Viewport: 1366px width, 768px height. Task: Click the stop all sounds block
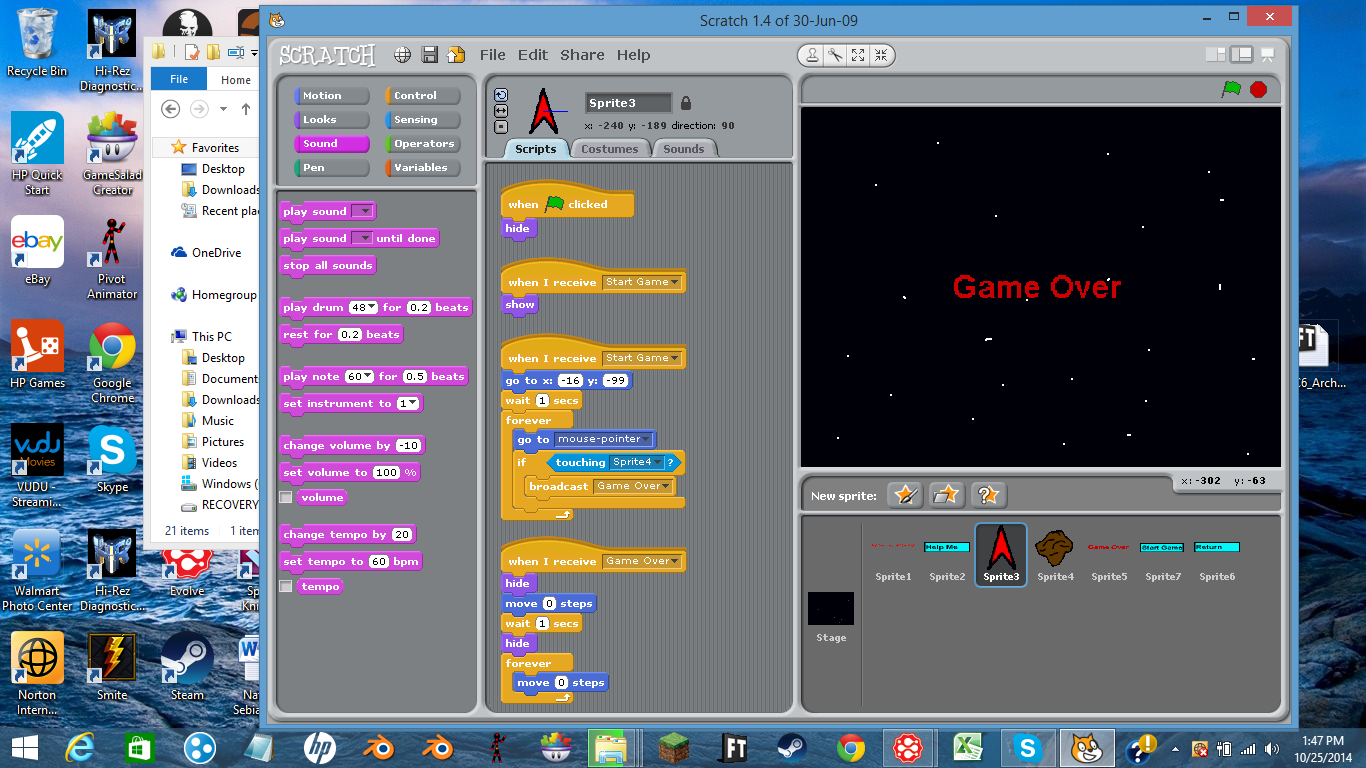click(x=327, y=265)
